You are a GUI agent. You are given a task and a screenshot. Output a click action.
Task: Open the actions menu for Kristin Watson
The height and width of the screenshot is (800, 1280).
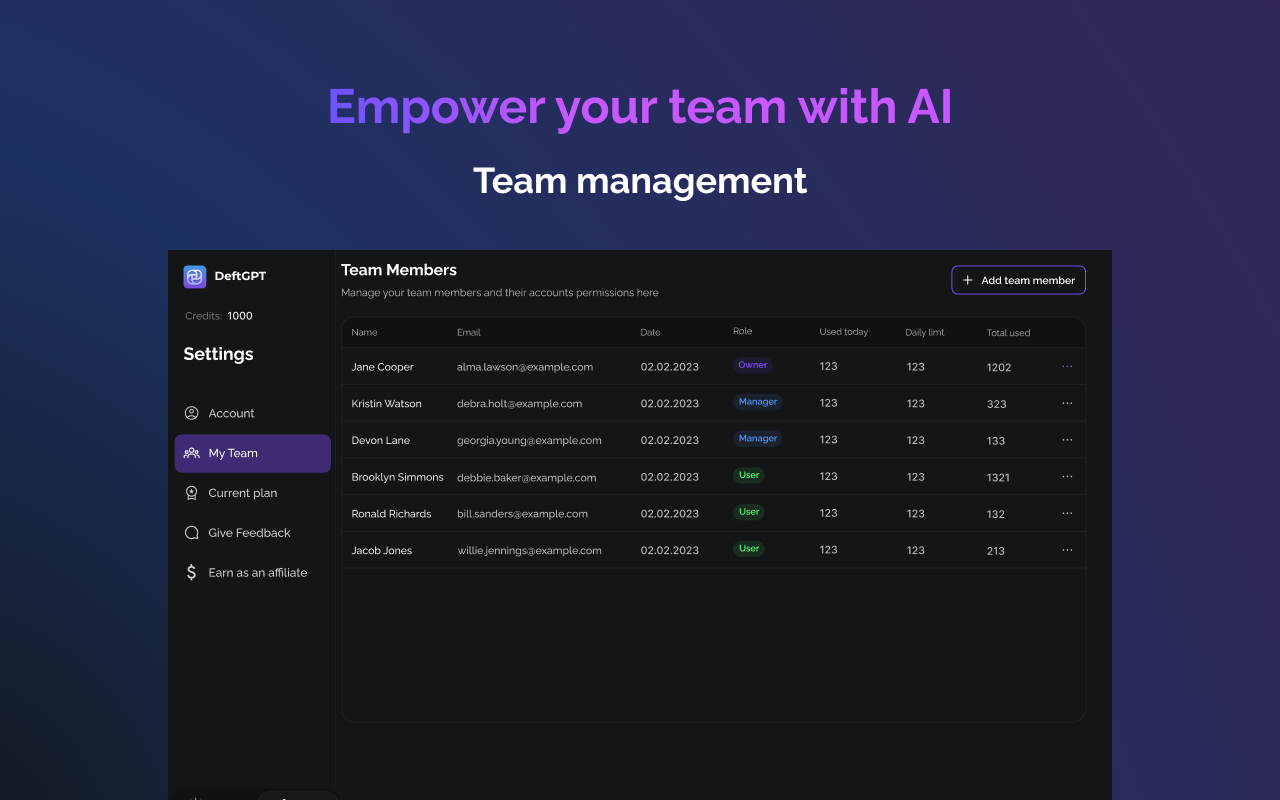click(1067, 403)
